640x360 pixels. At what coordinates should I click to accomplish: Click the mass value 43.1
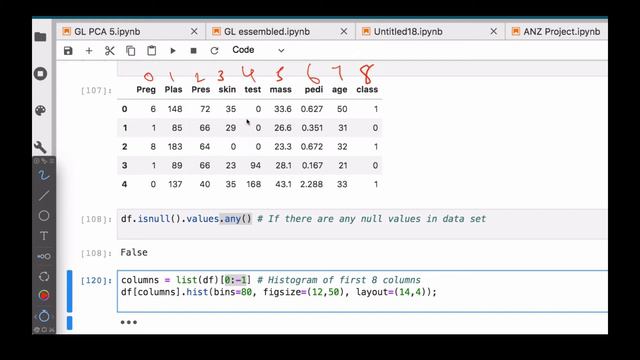[x=283, y=184]
